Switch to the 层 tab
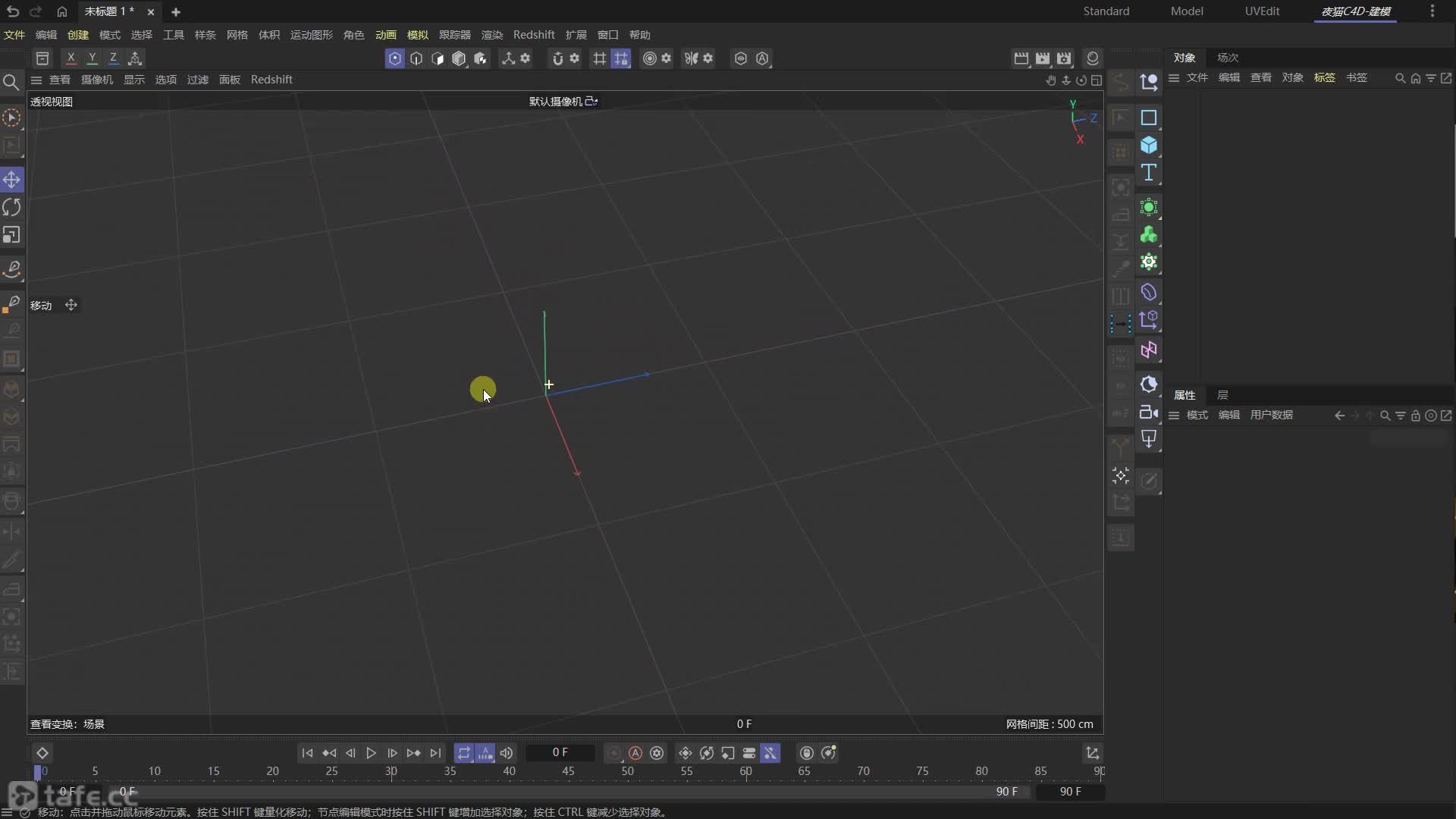This screenshot has height=819, width=1456. tap(1222, 395)
